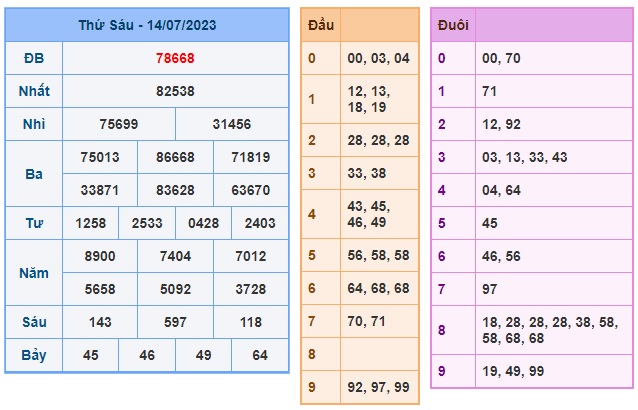
Task: Select the Sáu prize number 143
Action: tap(100, 322)
